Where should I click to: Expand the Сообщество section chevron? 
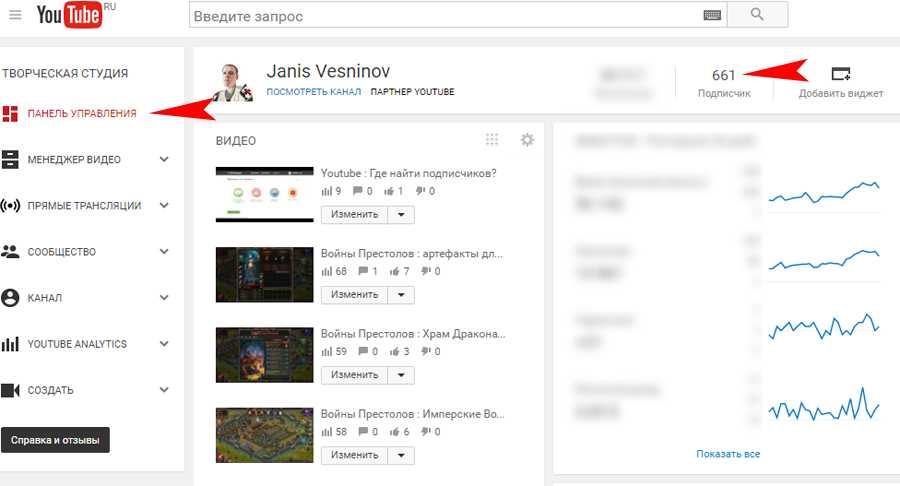[164, 251]
